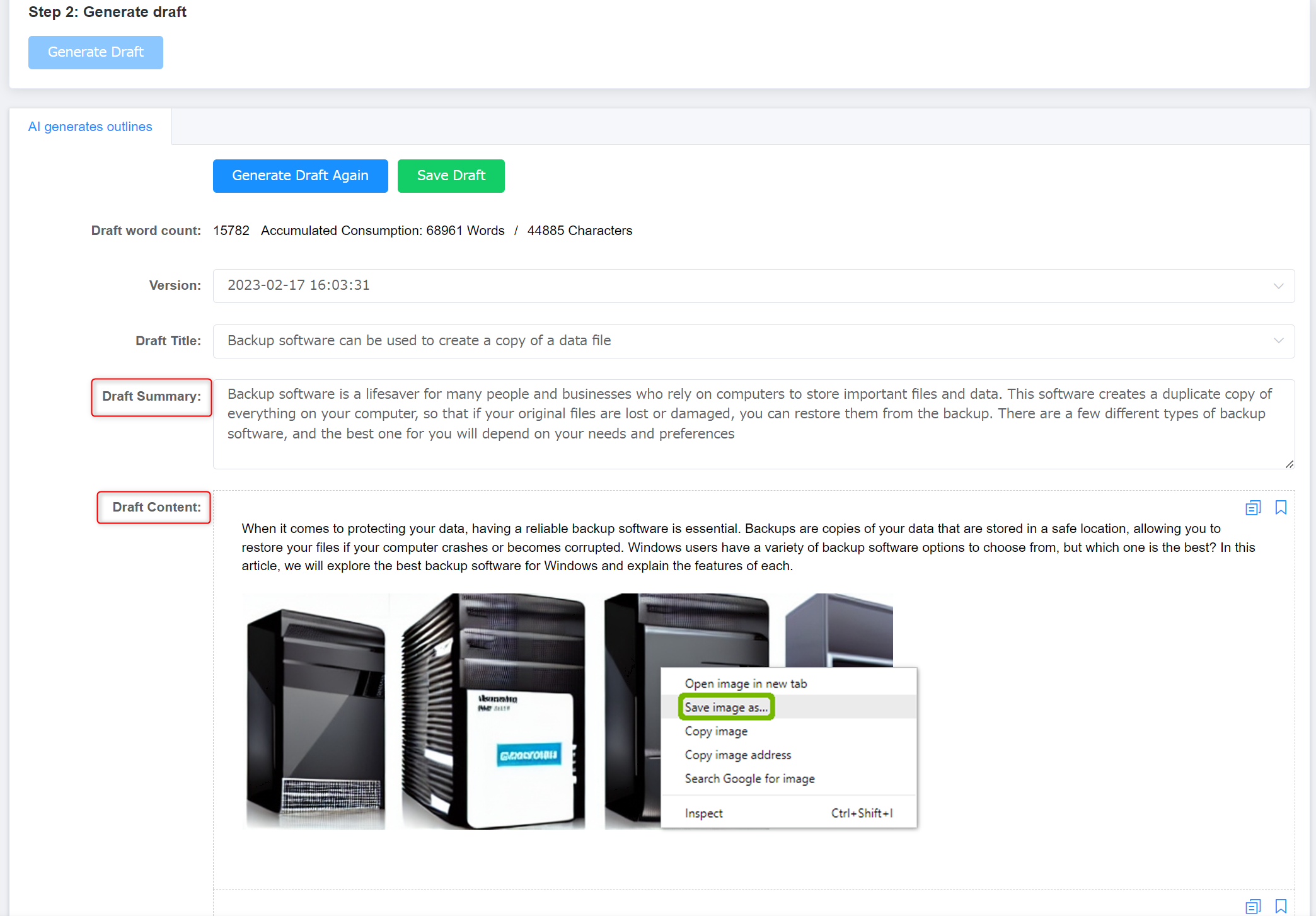The width and height of the screenshot is (1316, 916).
Task: Click the intro paragraph in Draft Content
Action: pyautogui.click(x=748, y=547)
